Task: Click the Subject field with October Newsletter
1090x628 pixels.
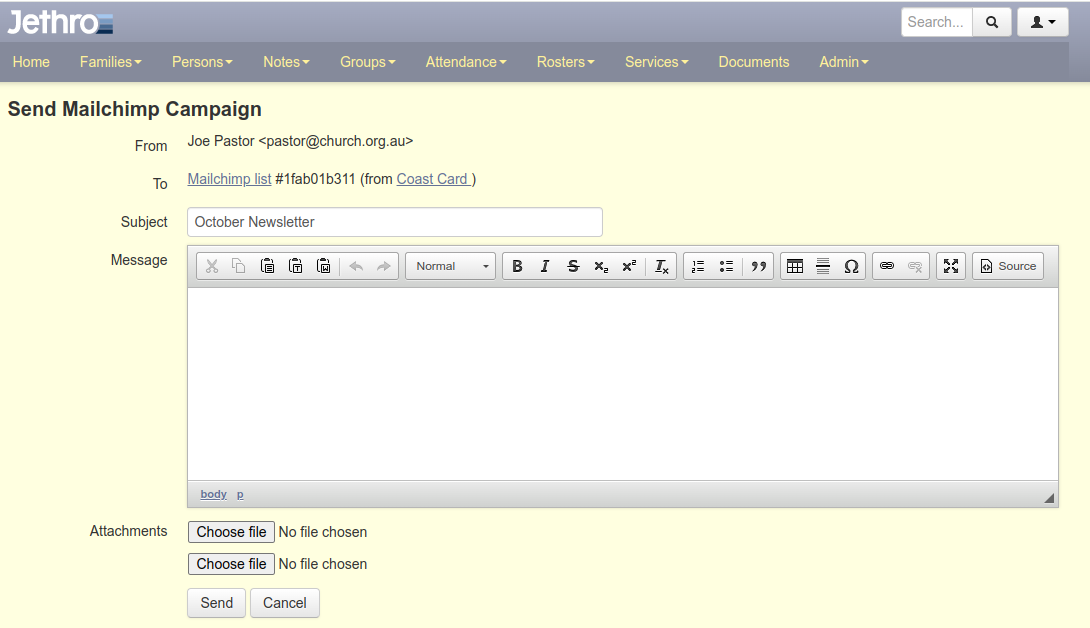Action: point(395,222)
